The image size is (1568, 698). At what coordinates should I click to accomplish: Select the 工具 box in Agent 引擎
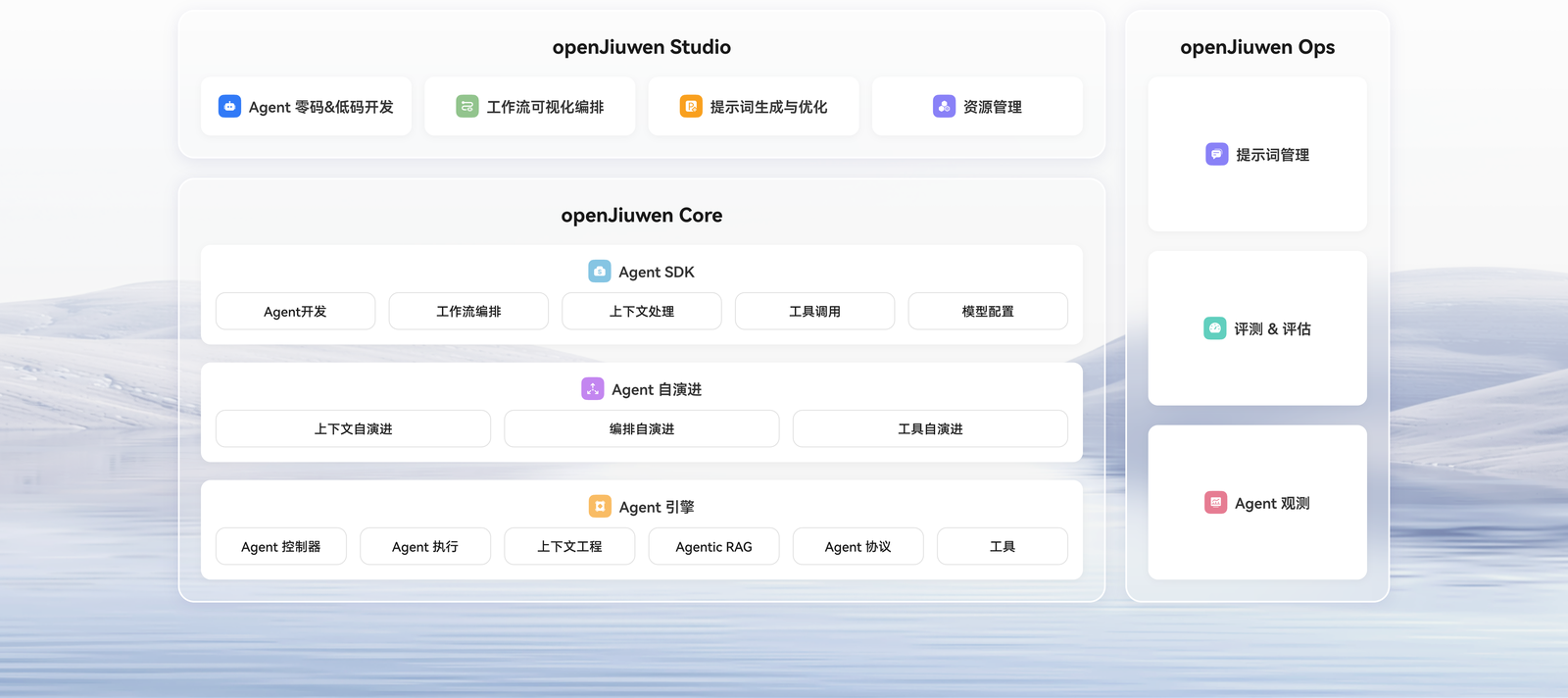coord(1003,546)
